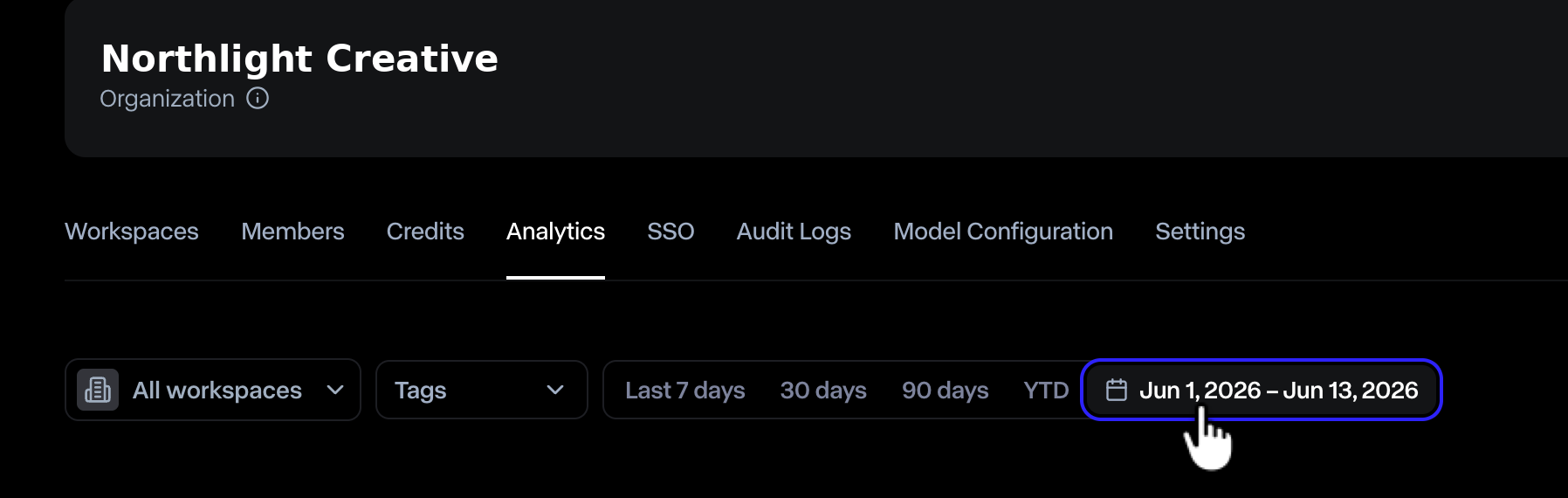Choose the 30 days range option
This screenshot has height=498, width=1568.
click(823, 390)
